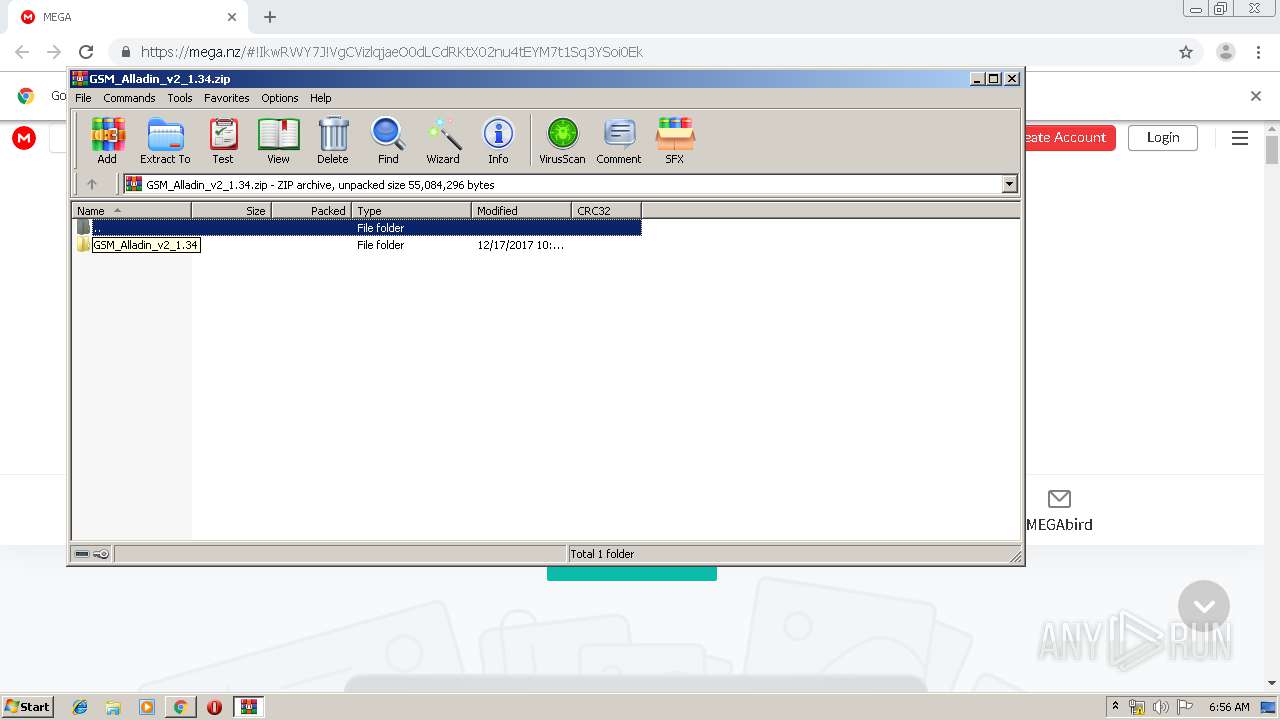1280x720 pixels.
Task: Dismiss the Chrome notification bar
Action: pyautogui.click(x=1256, y=96)
